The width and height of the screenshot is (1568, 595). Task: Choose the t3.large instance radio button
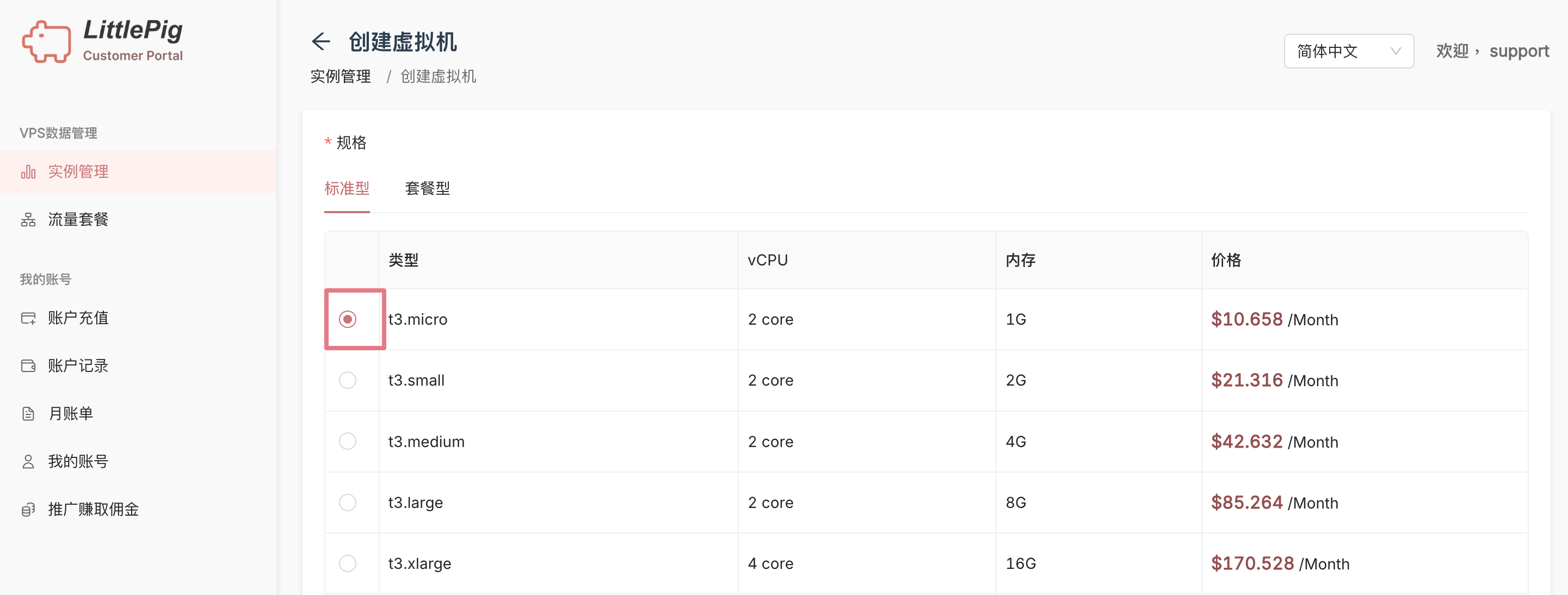[x=348, y=503]
